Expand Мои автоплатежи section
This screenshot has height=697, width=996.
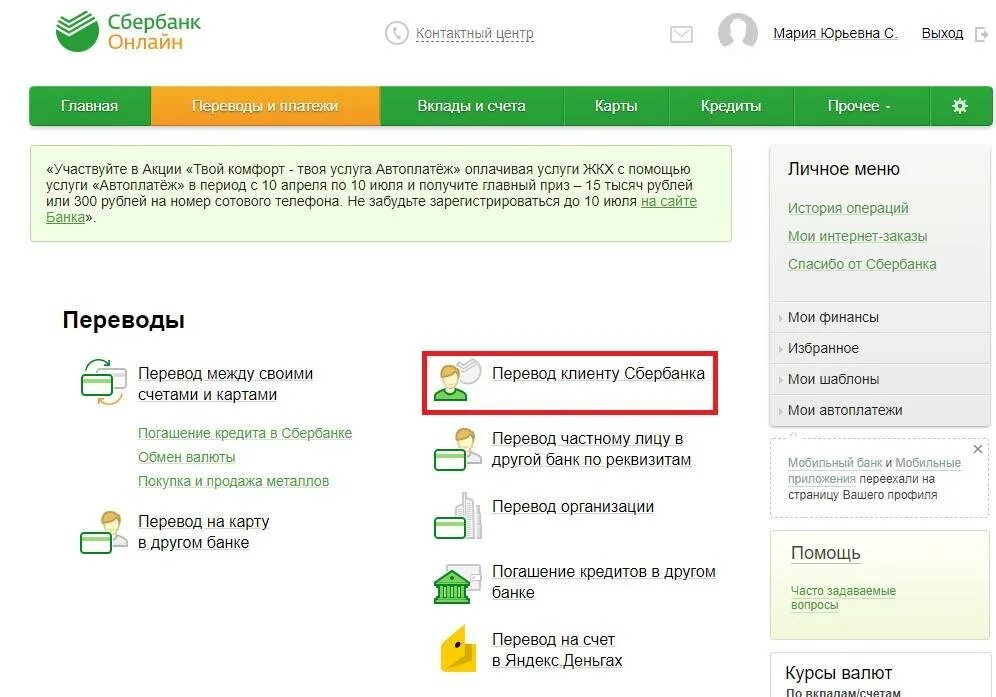(x=880, y=410)
